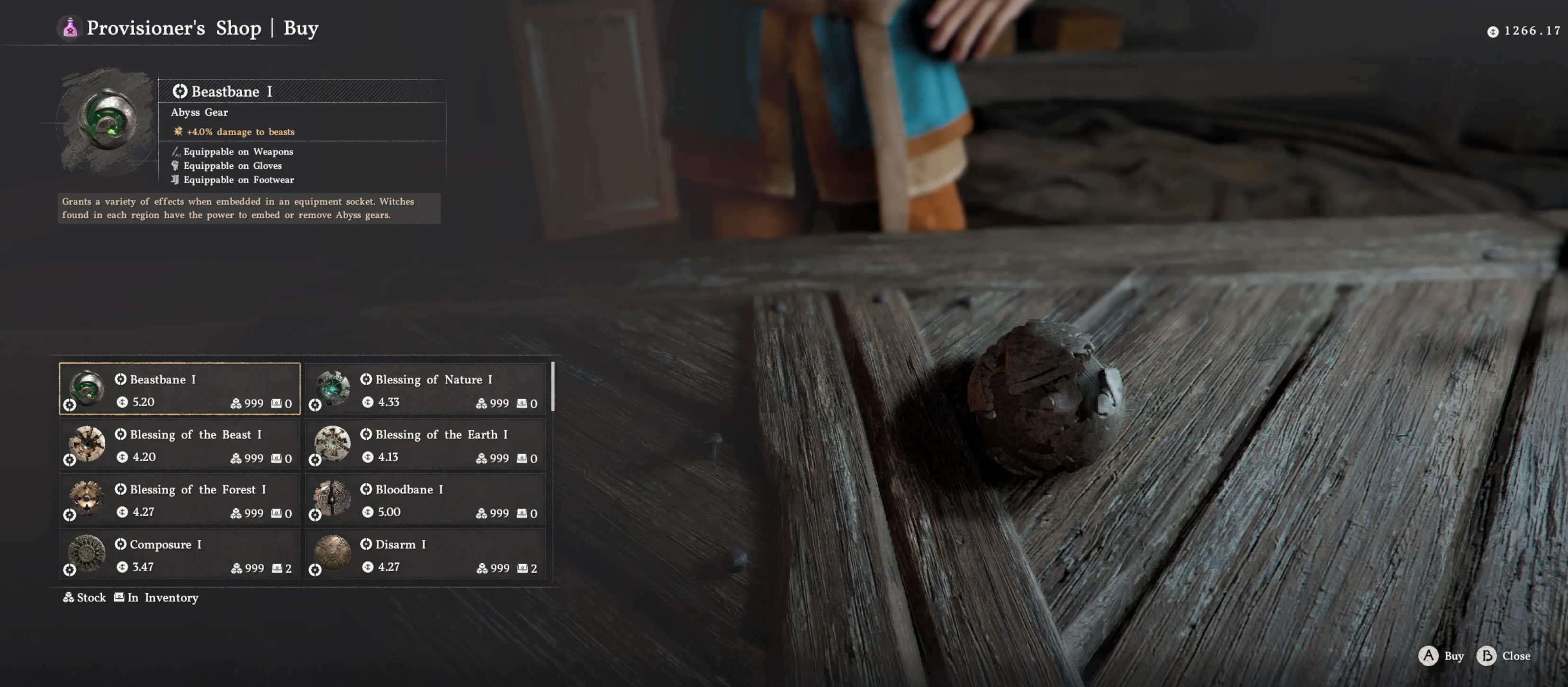Click the Blessing of the Beast I name

pyautogui.click(x=196, y=434)
